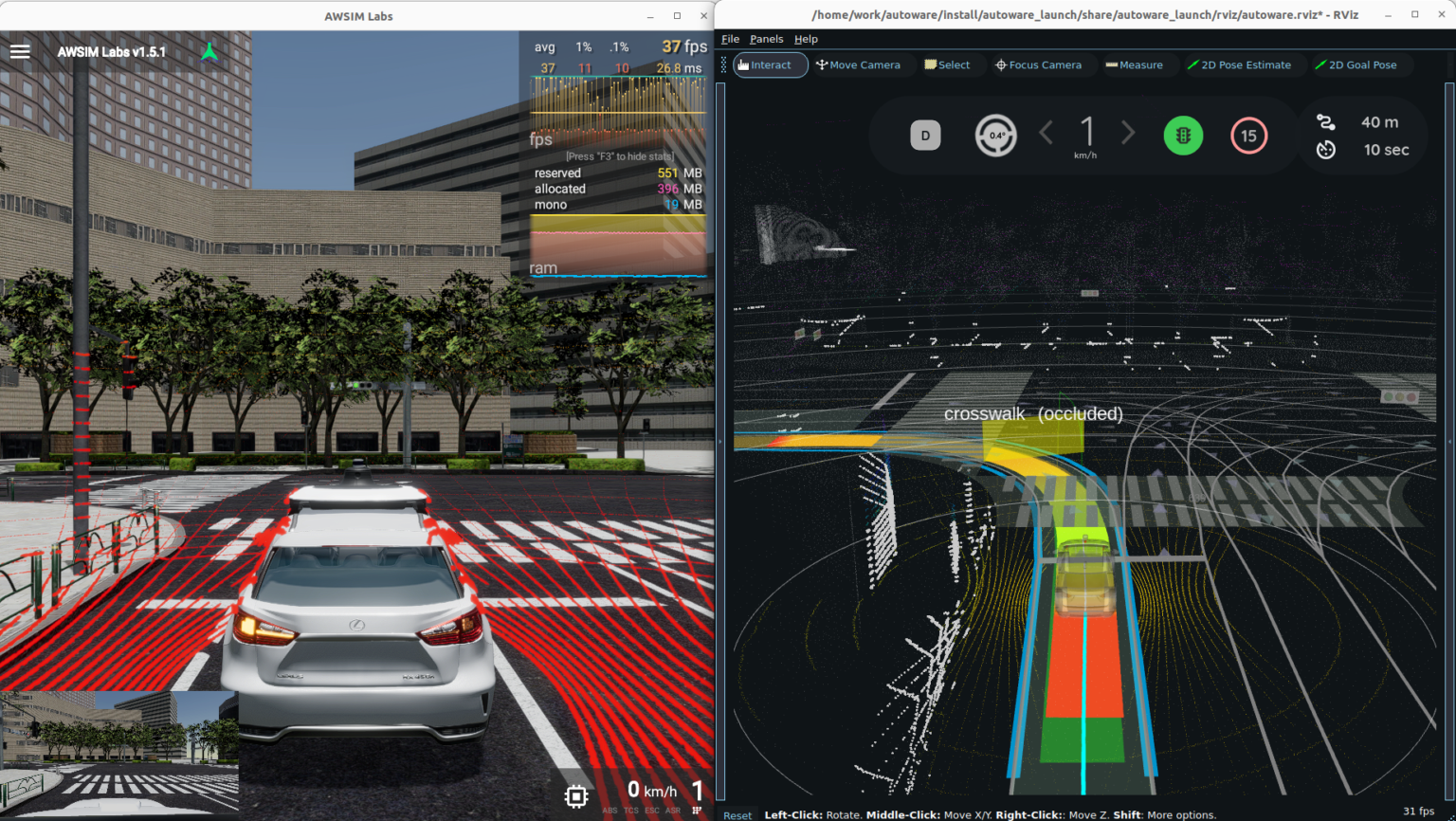1456x821 pixels.
Task: Click the left chevron beside the speed readout
Action: click(x=1046, y=133)
